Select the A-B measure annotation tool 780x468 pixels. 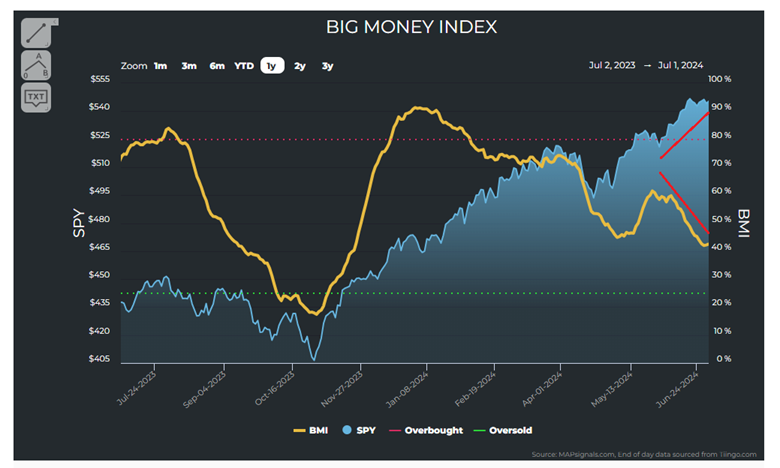point(34,65)
